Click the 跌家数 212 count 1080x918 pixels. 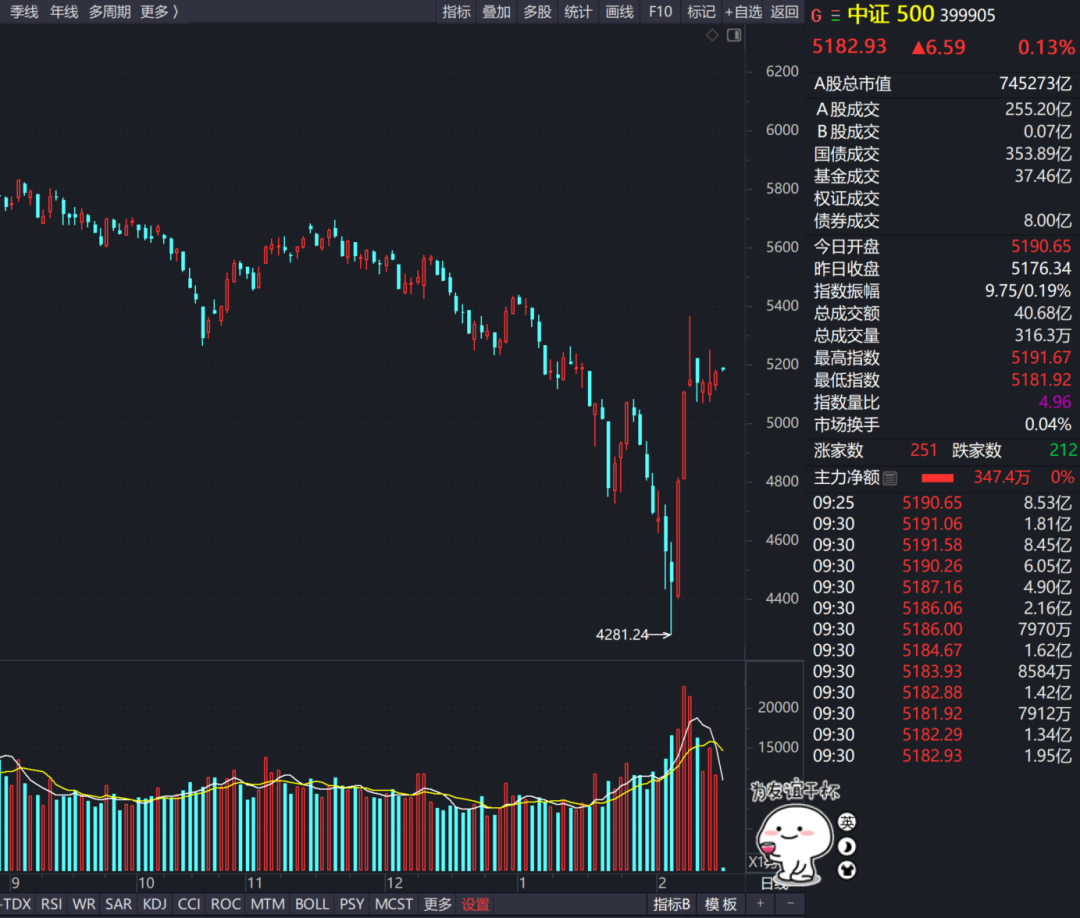[1063, 450]
